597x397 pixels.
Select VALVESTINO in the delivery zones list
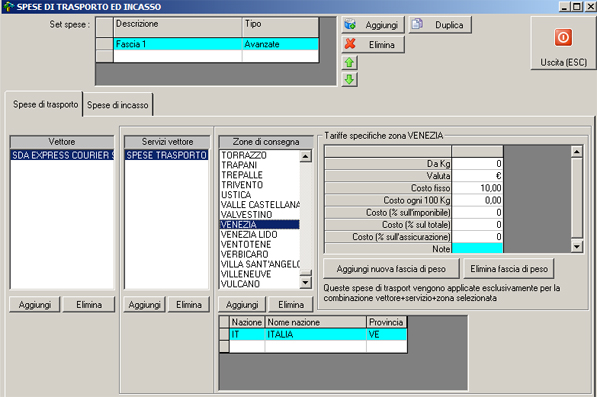click(260, 215)
